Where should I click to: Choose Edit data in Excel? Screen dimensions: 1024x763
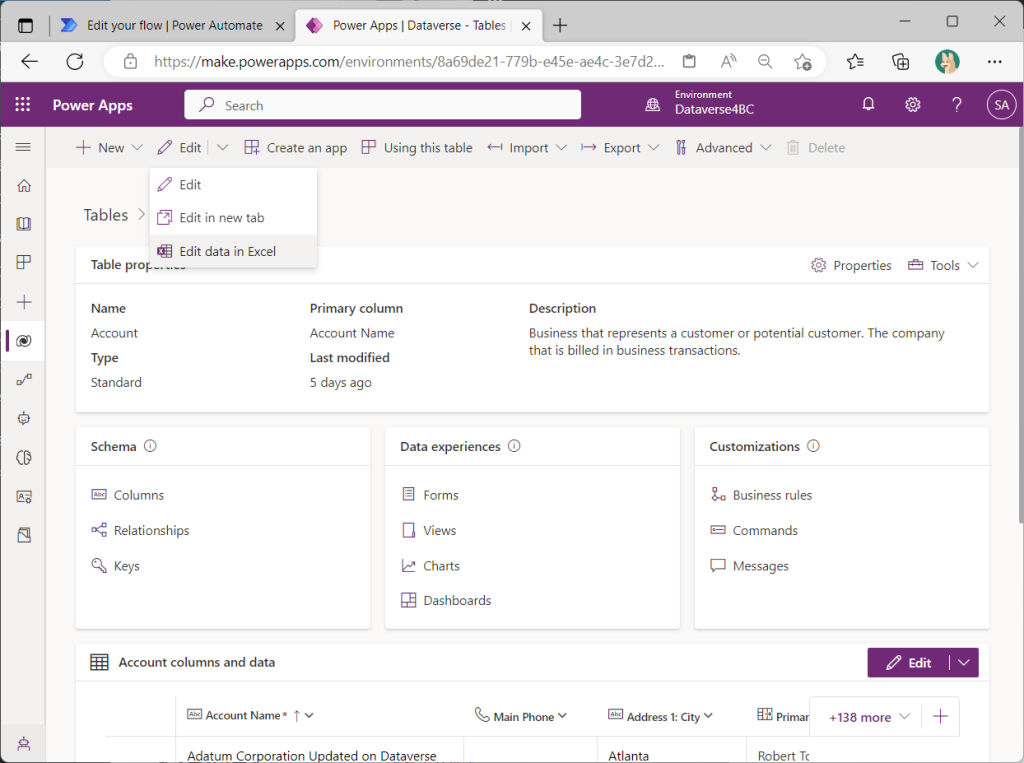pos(233,252)
